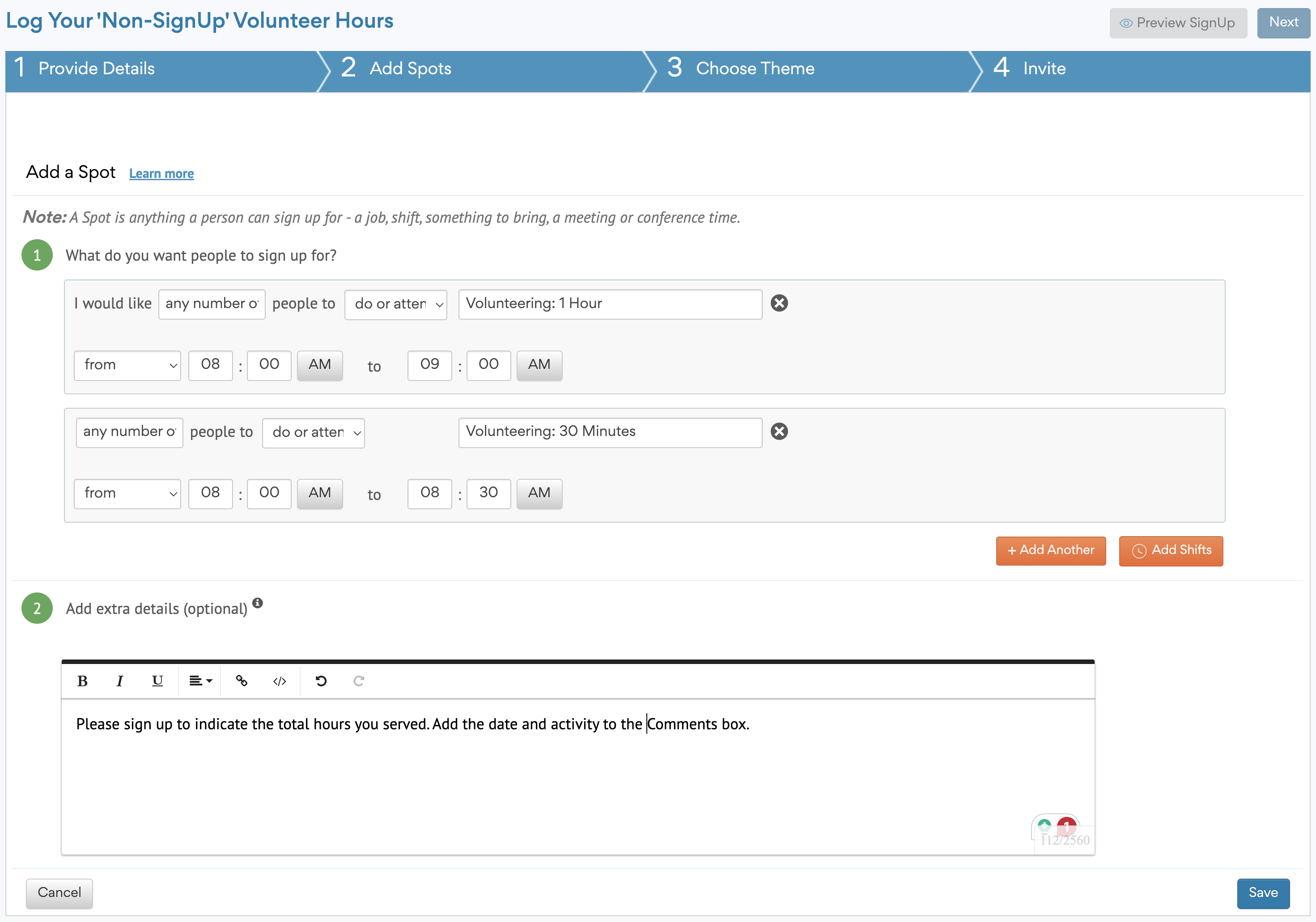Toggle end AM/PM for 1 Hour spot
Viewport: 1316px width, 922px height.
tap(539, 366)
